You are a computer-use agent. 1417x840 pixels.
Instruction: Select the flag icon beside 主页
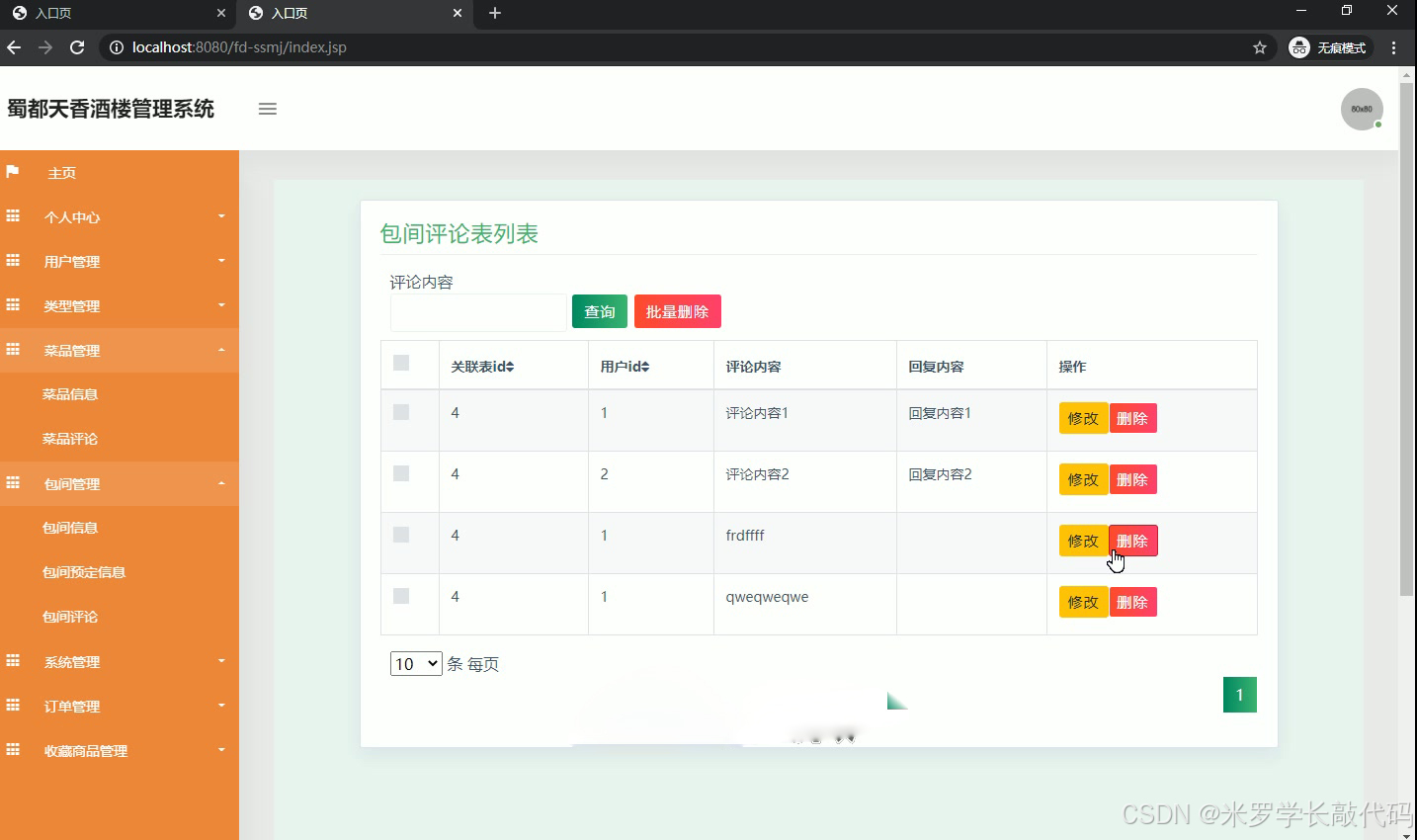click(x=13, y=172)
